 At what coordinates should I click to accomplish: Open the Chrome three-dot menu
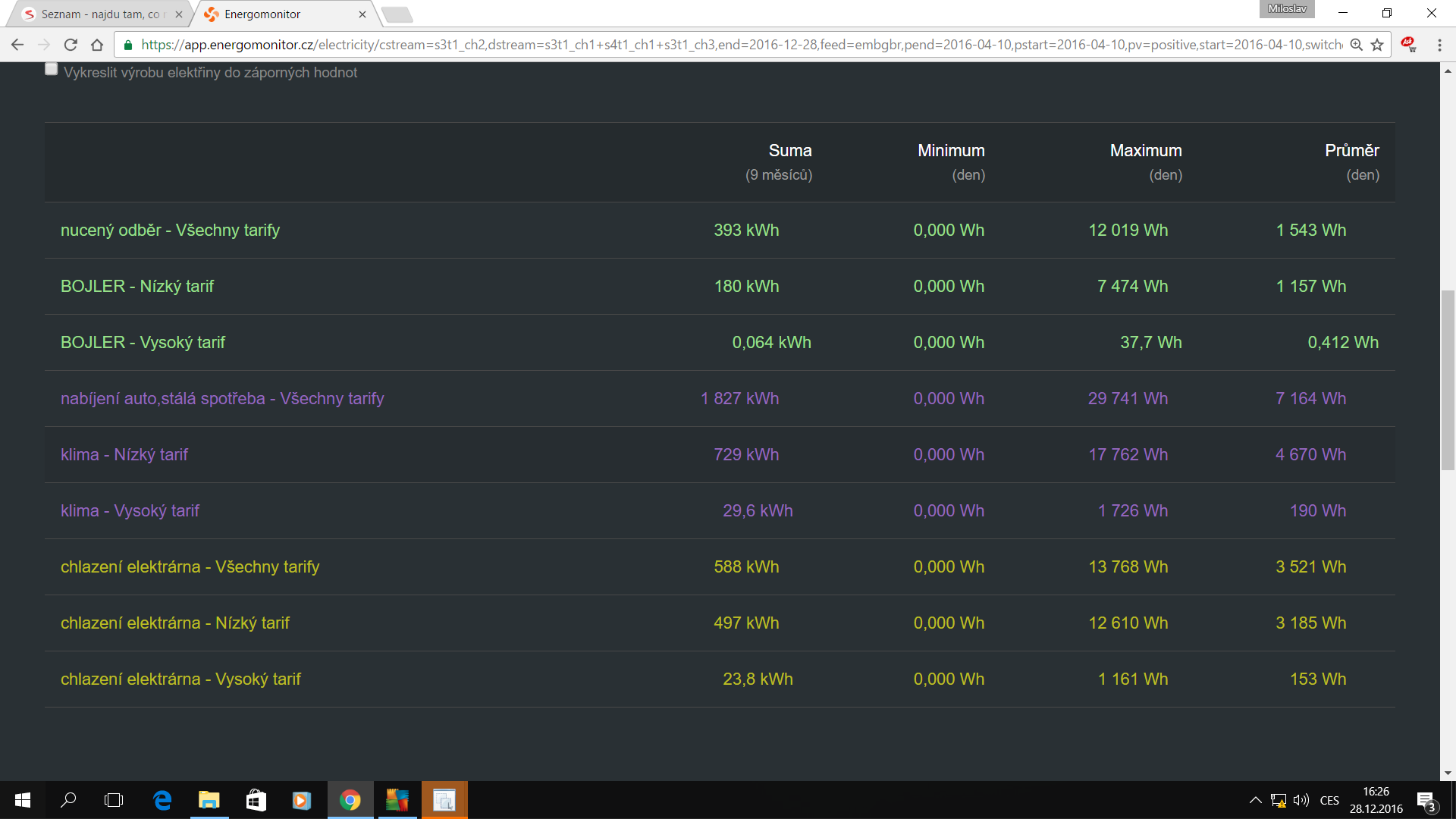[1439, 45]
